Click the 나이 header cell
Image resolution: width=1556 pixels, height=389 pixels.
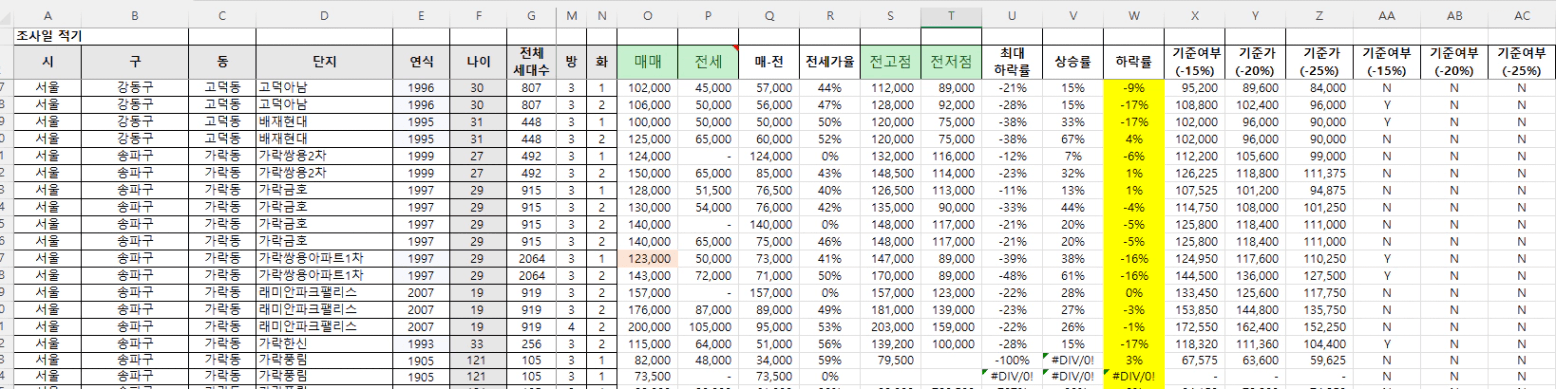point(478,61)
